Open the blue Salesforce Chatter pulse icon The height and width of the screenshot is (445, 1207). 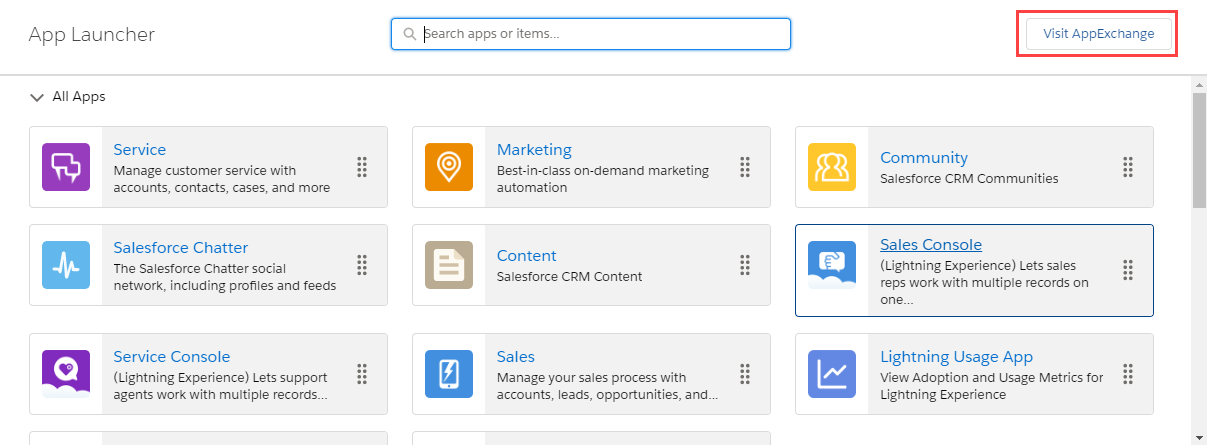click(x=66, y=265)
